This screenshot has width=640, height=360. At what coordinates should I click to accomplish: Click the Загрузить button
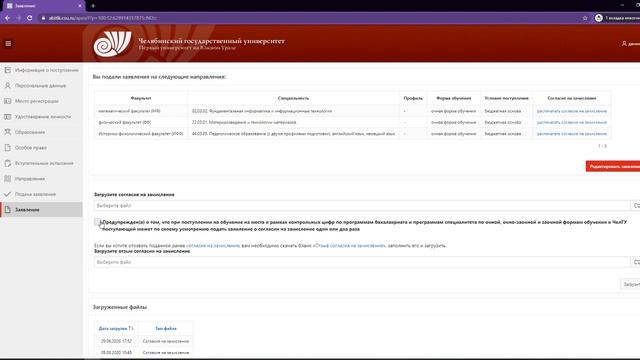point(630,284)
